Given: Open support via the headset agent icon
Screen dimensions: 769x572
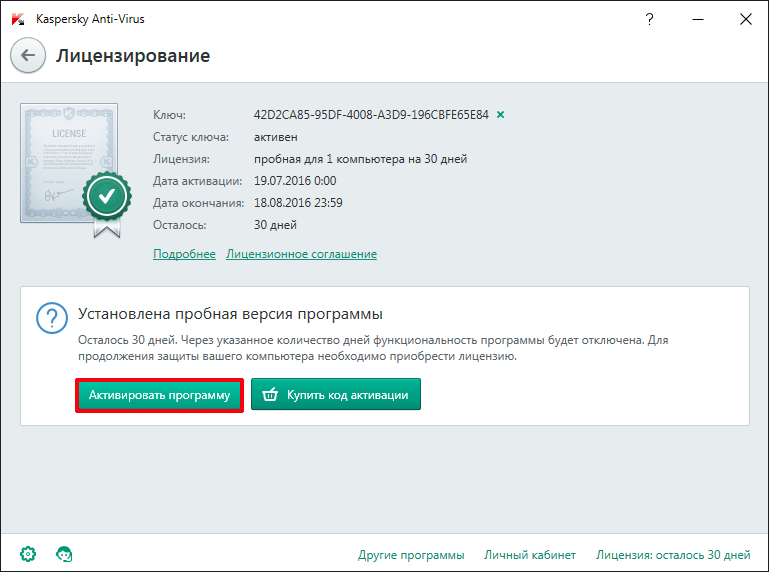Looking at the screenshot, I should point(64,554).
